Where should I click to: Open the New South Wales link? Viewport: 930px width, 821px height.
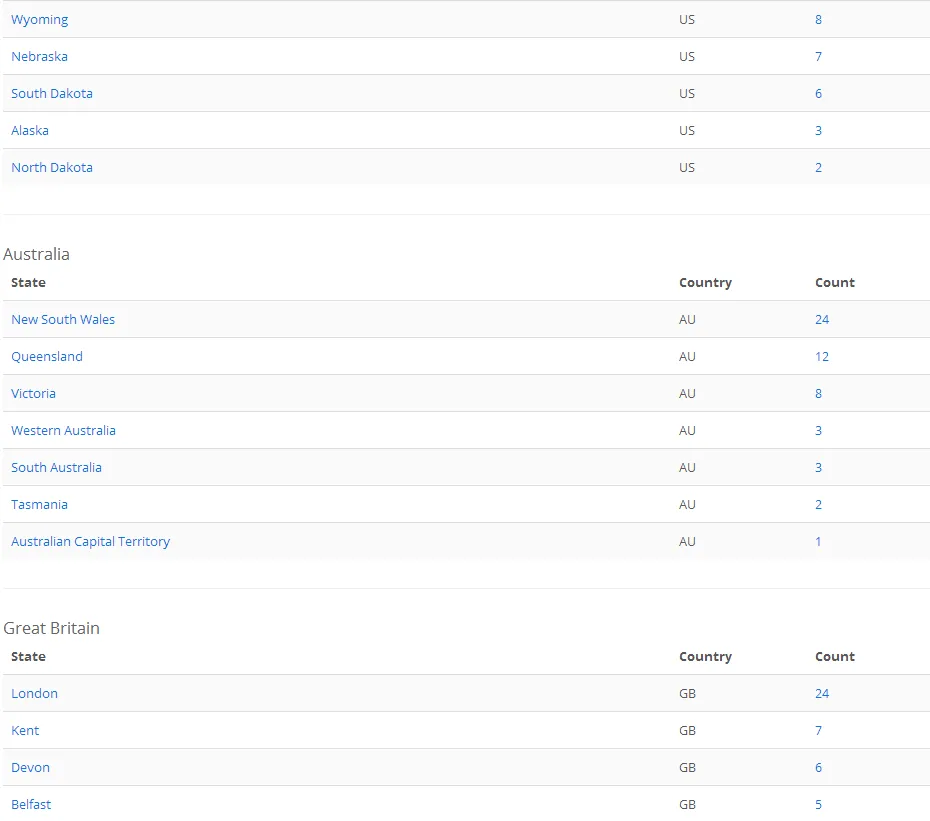63,320
